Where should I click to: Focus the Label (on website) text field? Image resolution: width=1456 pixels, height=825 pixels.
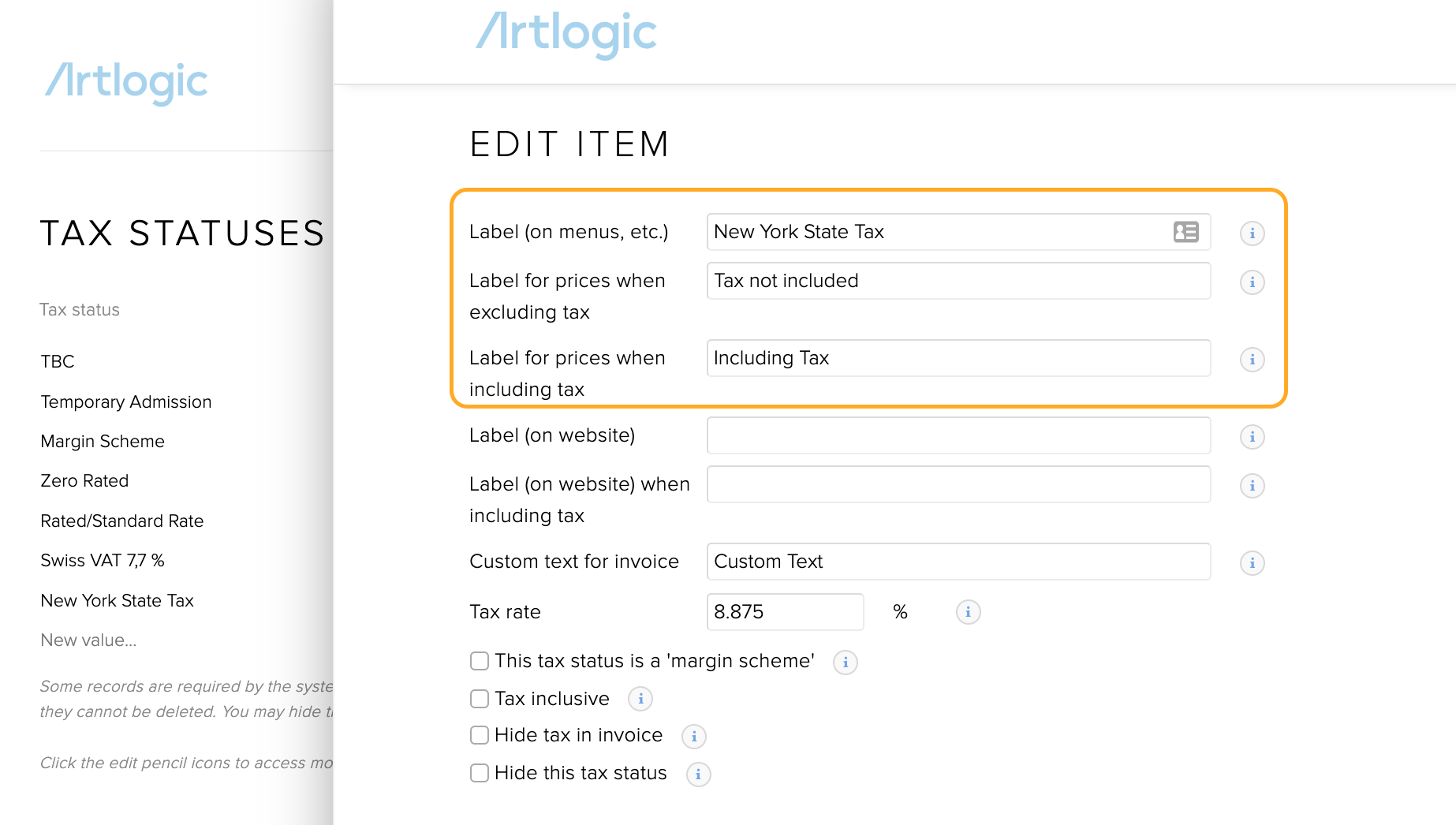click(958, 435)
